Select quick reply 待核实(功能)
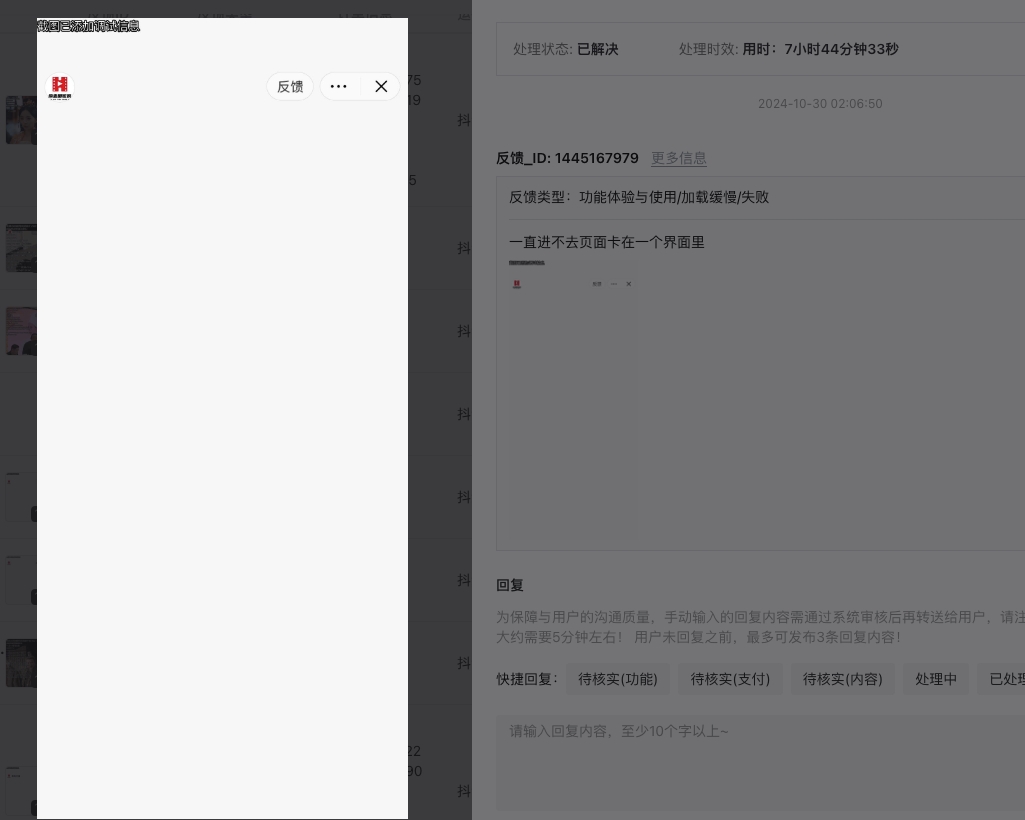The height and width of the screenshot is (820, 1025). [x=618, y=679]
